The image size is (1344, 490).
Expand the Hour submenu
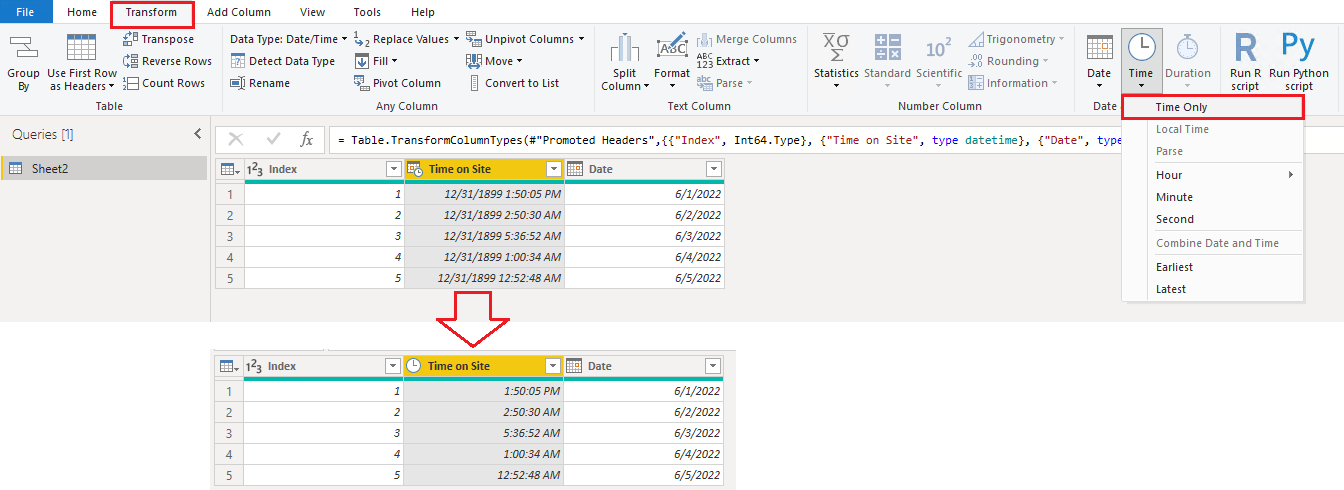point(1213,175)
